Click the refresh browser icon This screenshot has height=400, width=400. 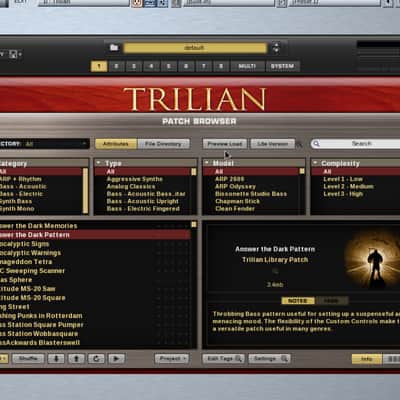tap(96, 359)
